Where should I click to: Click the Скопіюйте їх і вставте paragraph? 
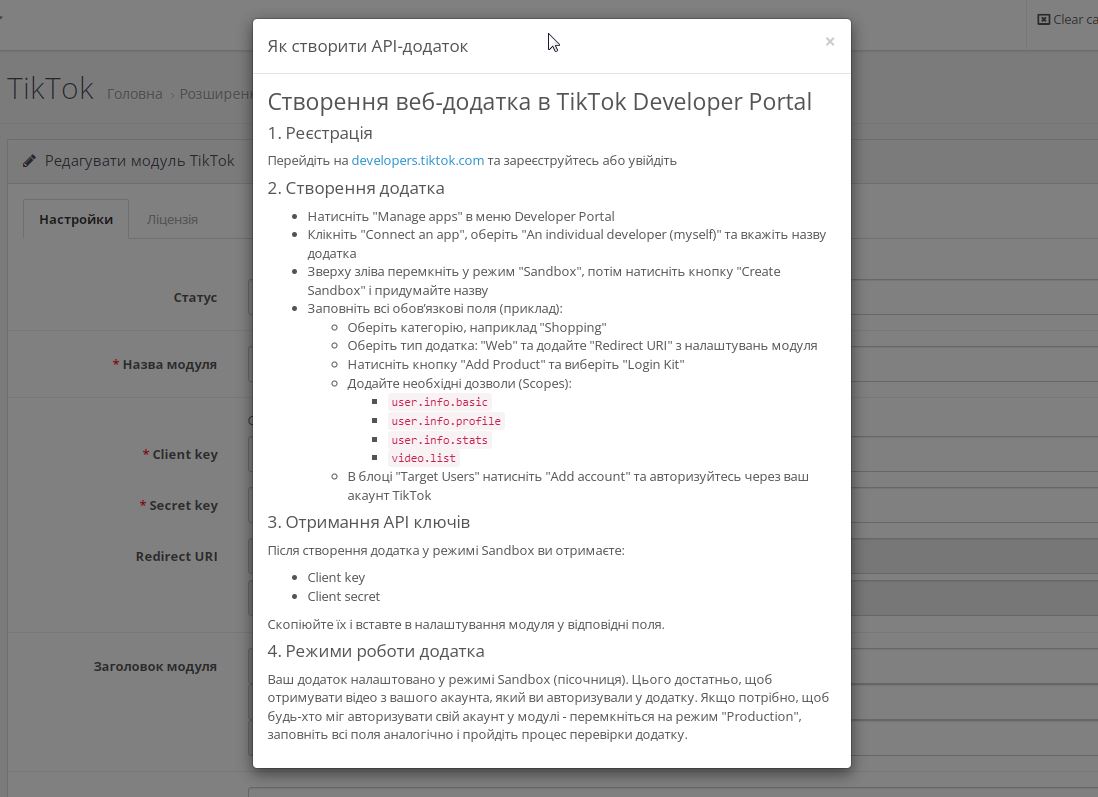click(x=466, y=624)
